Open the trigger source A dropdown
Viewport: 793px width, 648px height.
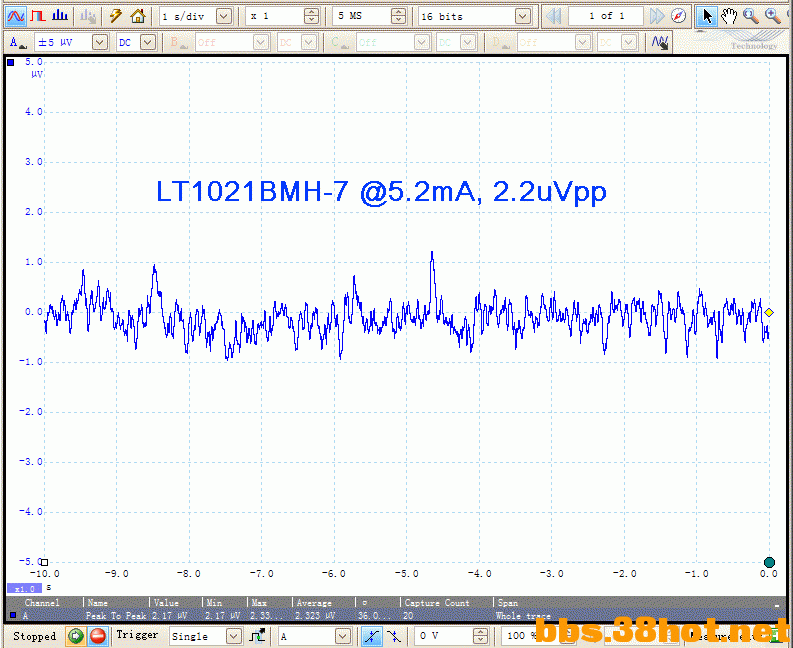[343, 636]
